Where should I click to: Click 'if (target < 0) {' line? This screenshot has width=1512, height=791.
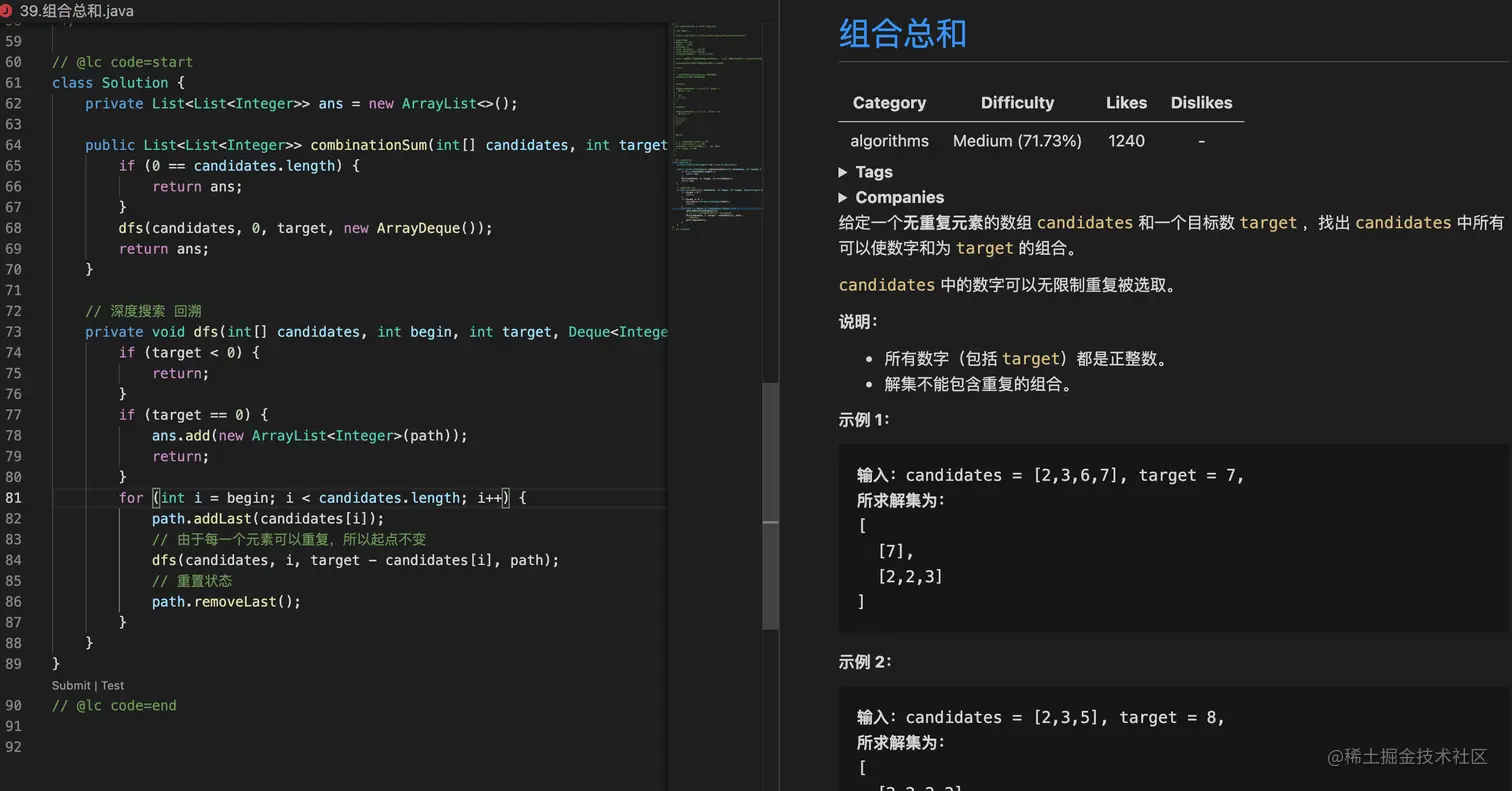click(189, 352)
